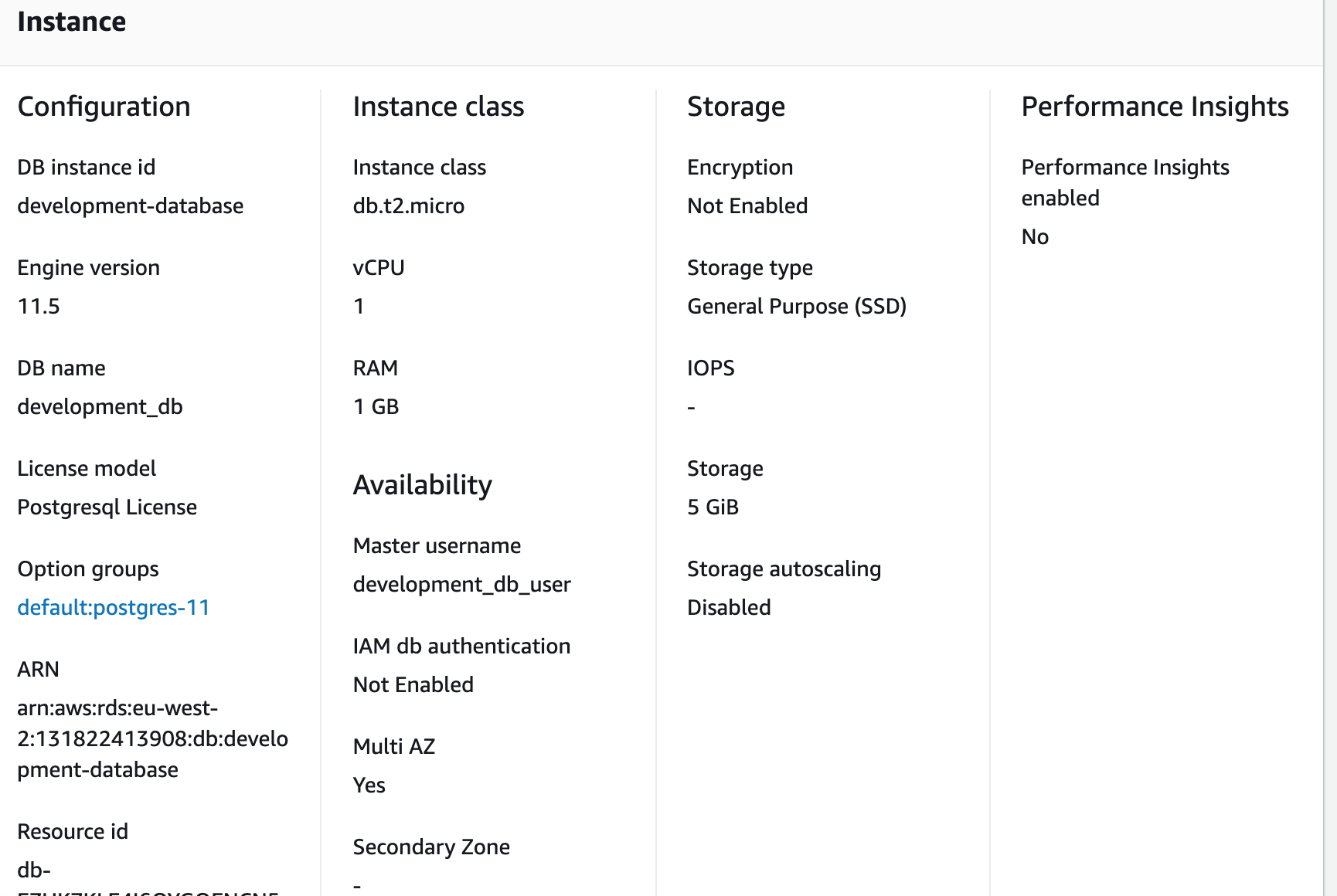Click the 5 GiB storage value
This screenshot has height=896, width=1337.
(x=713, y=507)
